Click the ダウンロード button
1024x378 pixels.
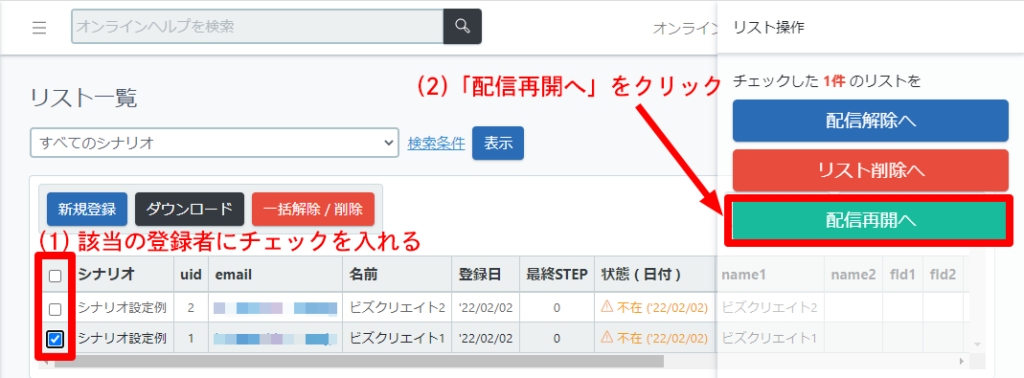coord(189,209)
